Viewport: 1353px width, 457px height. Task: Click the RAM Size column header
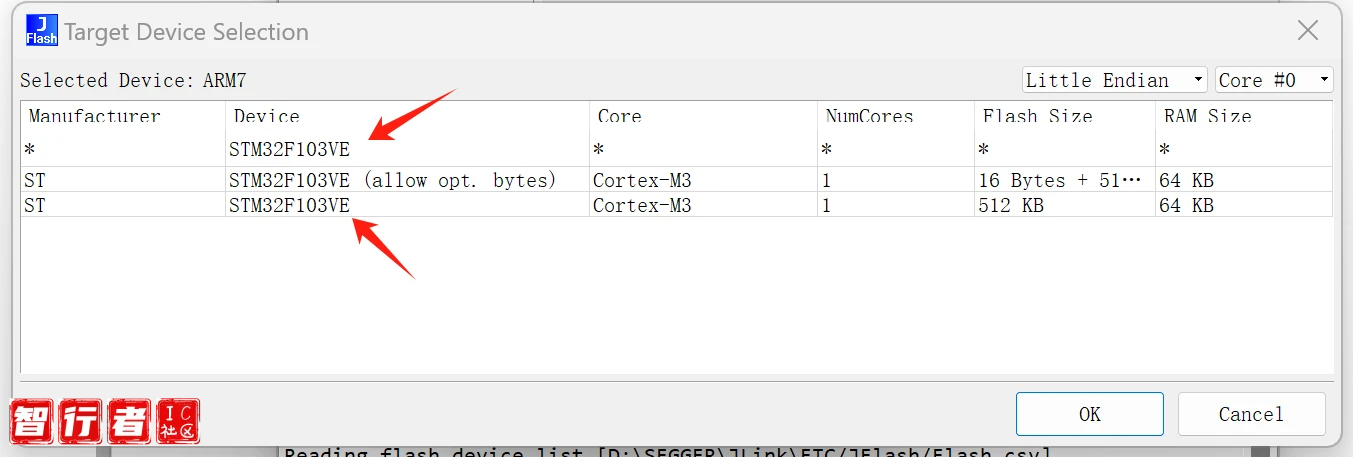point(1207,116)
